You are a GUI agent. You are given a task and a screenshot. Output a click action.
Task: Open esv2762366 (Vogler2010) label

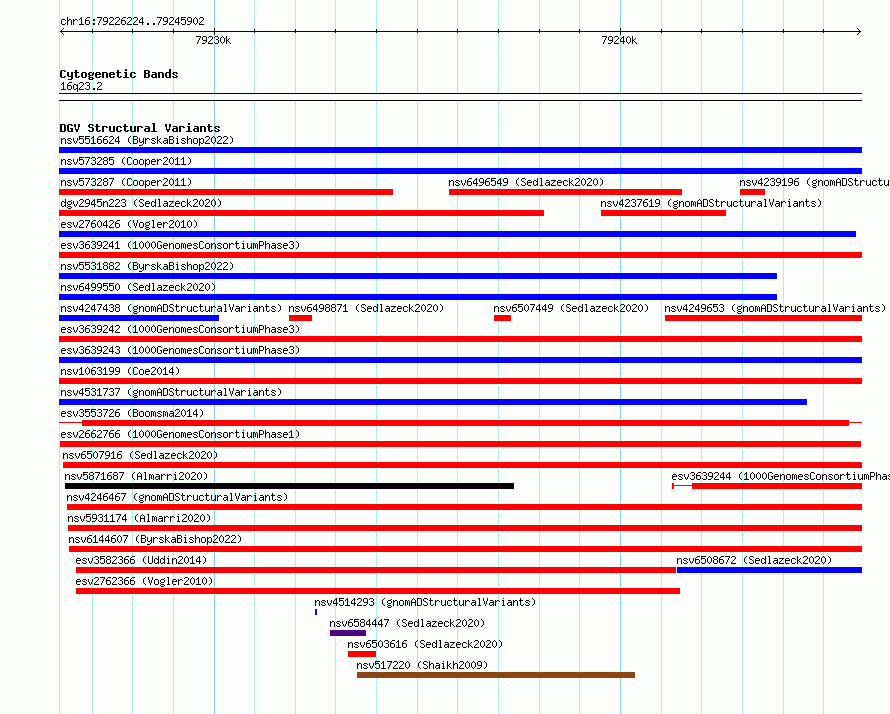click(x=144, y=581)
